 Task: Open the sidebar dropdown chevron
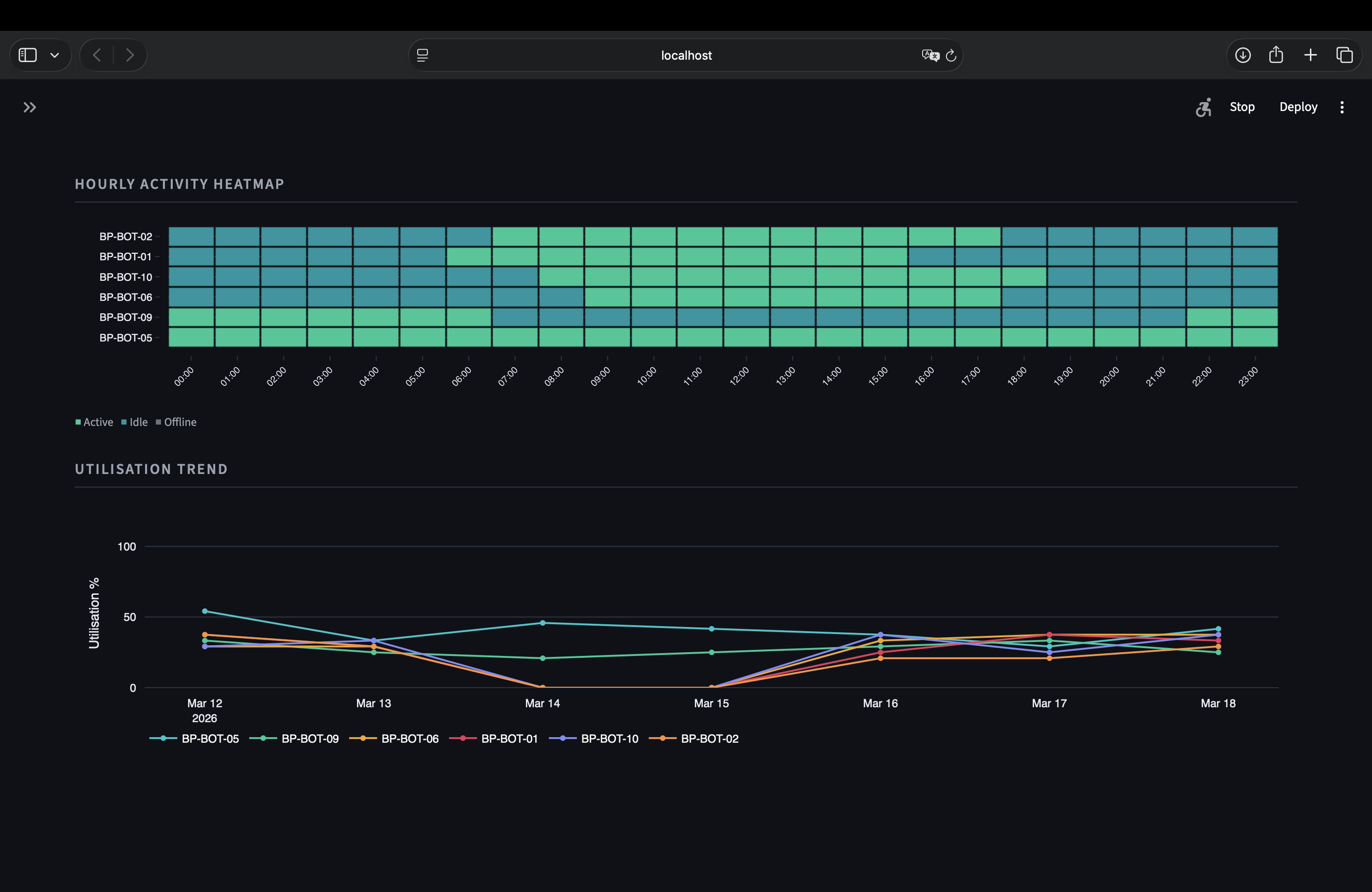click(x=55, y=55)
